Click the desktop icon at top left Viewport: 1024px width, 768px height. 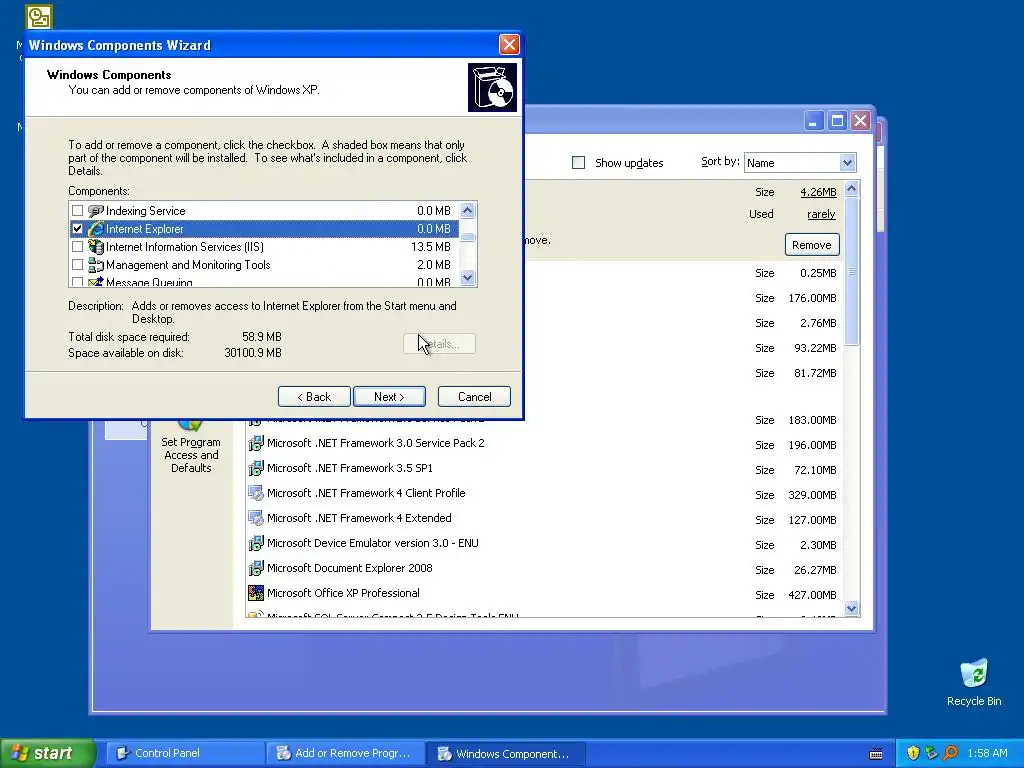point(39,16)
